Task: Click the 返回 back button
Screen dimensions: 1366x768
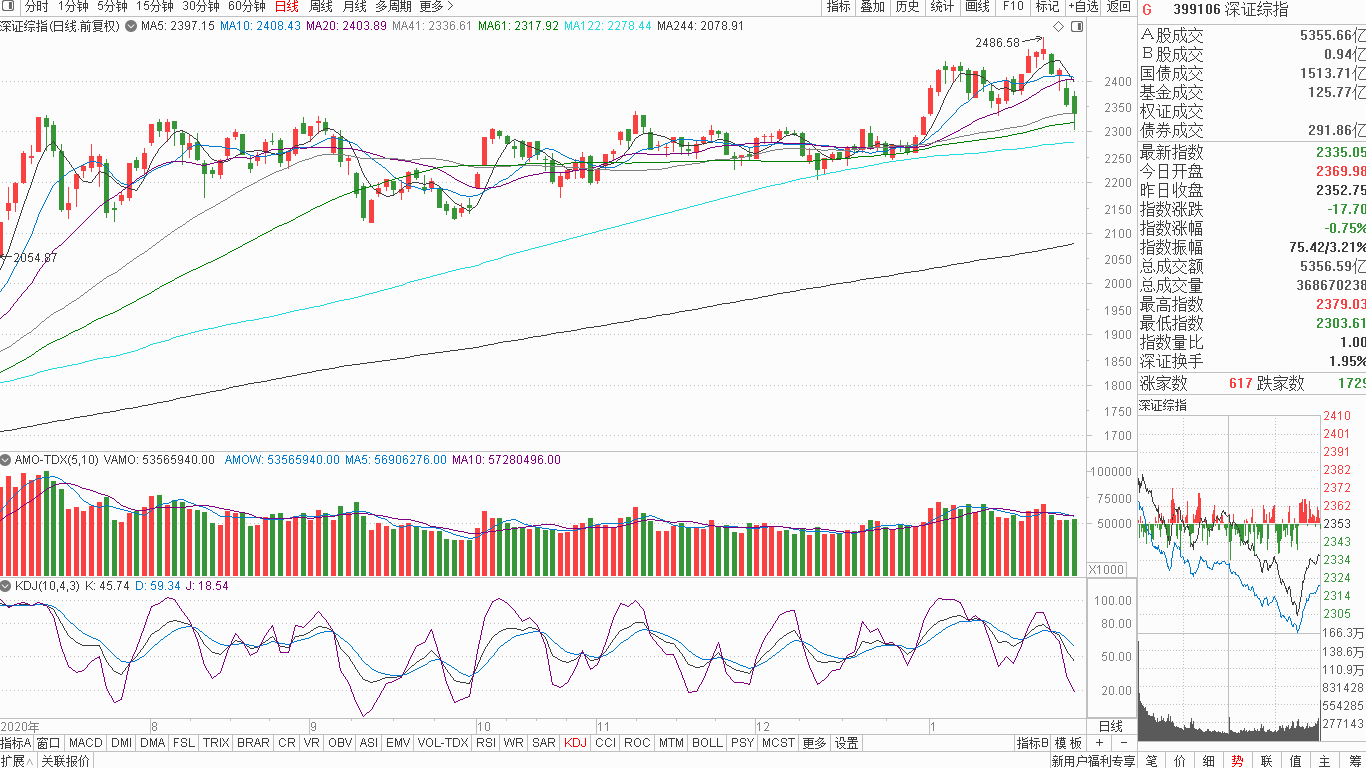Action: tap(1118, 7)
